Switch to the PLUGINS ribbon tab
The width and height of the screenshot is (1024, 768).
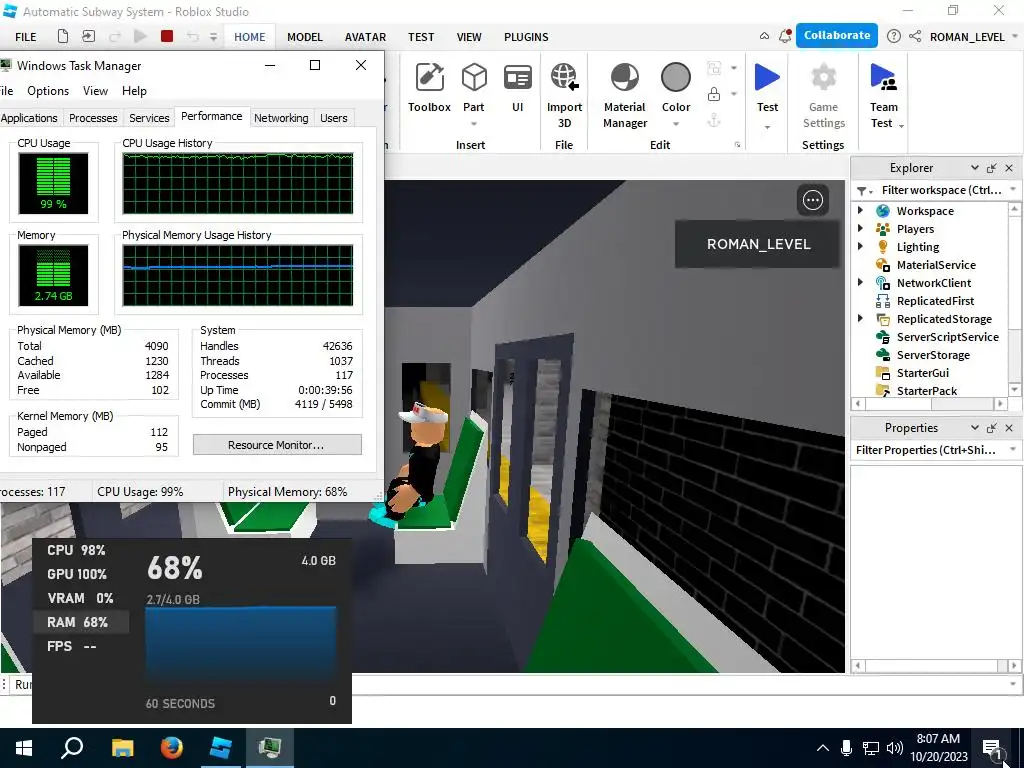point(526,37)
